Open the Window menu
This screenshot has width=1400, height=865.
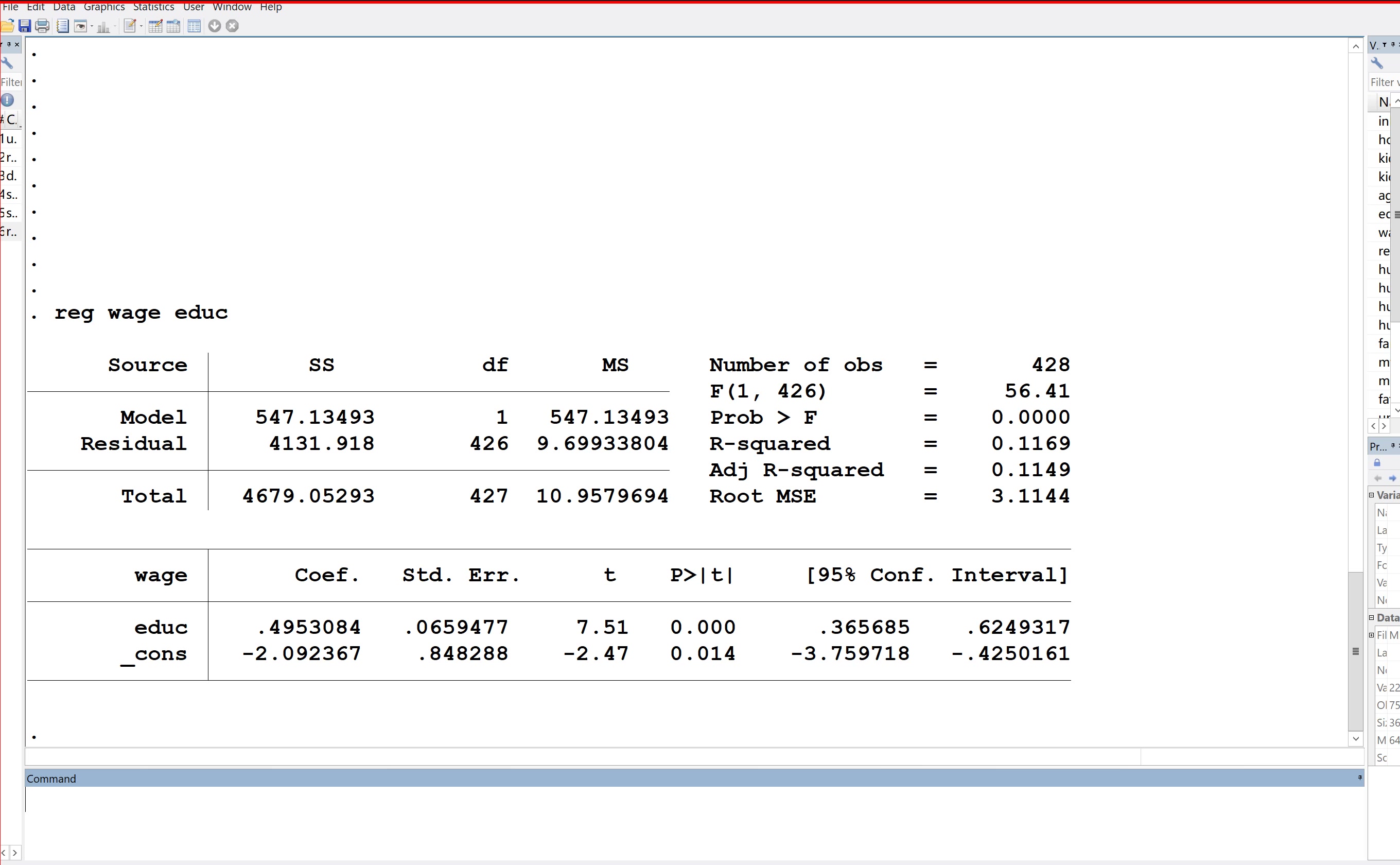coord(232,7)
